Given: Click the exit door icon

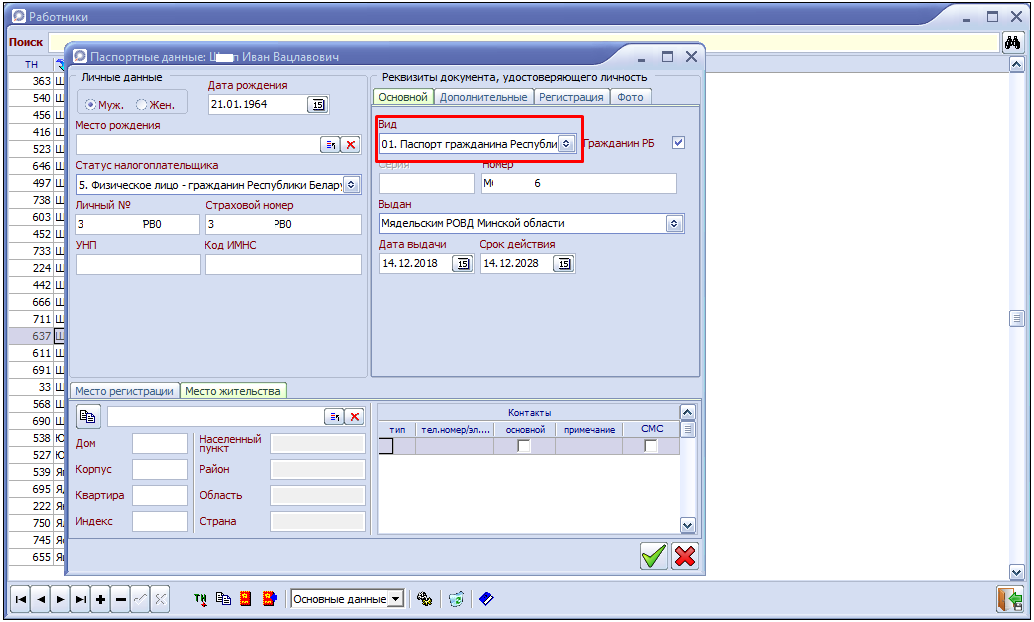Looking at the screenshot, I should point(1009,599).
